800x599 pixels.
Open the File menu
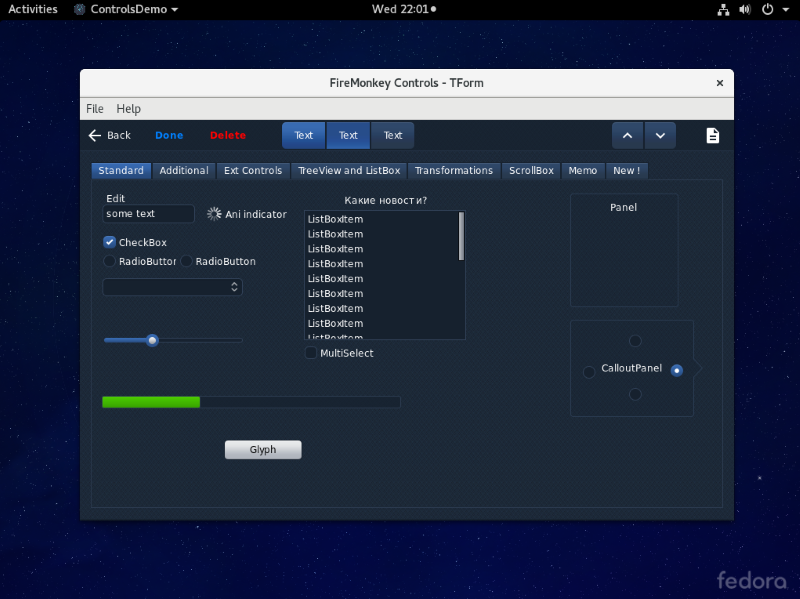(95, 109)
